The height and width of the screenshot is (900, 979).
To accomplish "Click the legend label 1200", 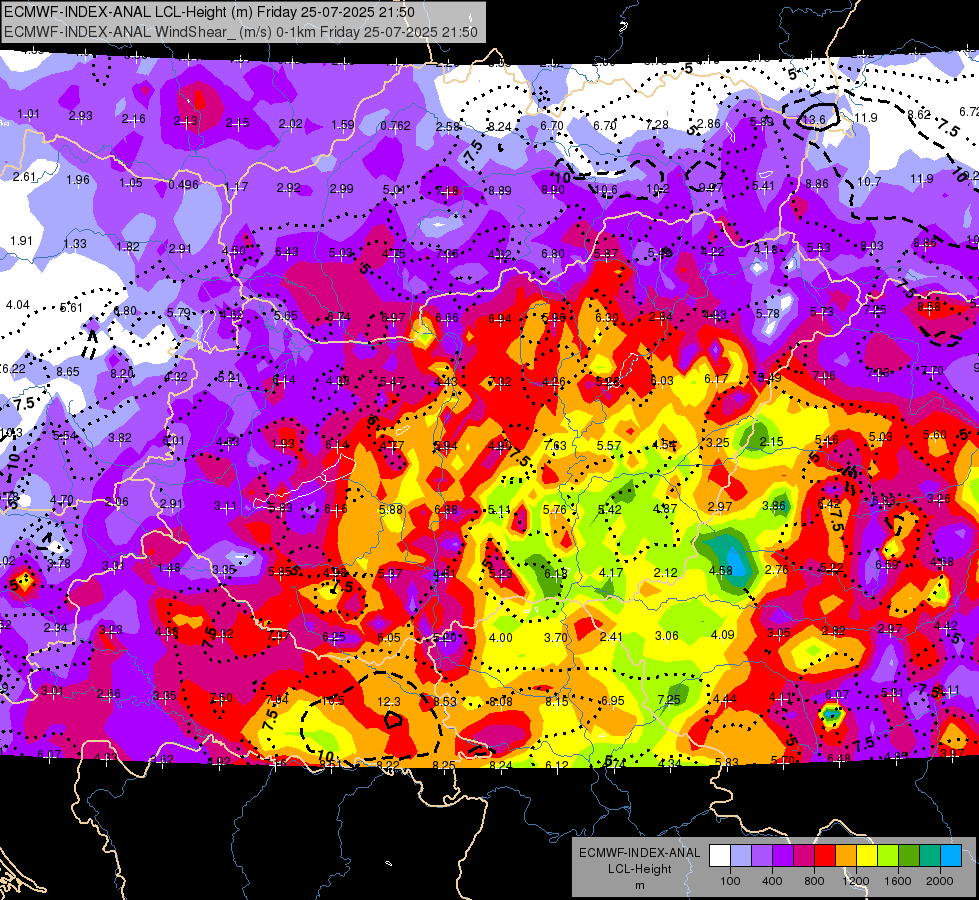I will 856,881.
